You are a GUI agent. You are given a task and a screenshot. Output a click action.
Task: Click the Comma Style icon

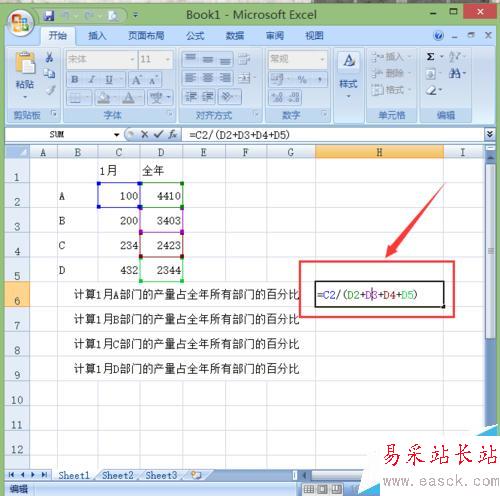(319, 80)
